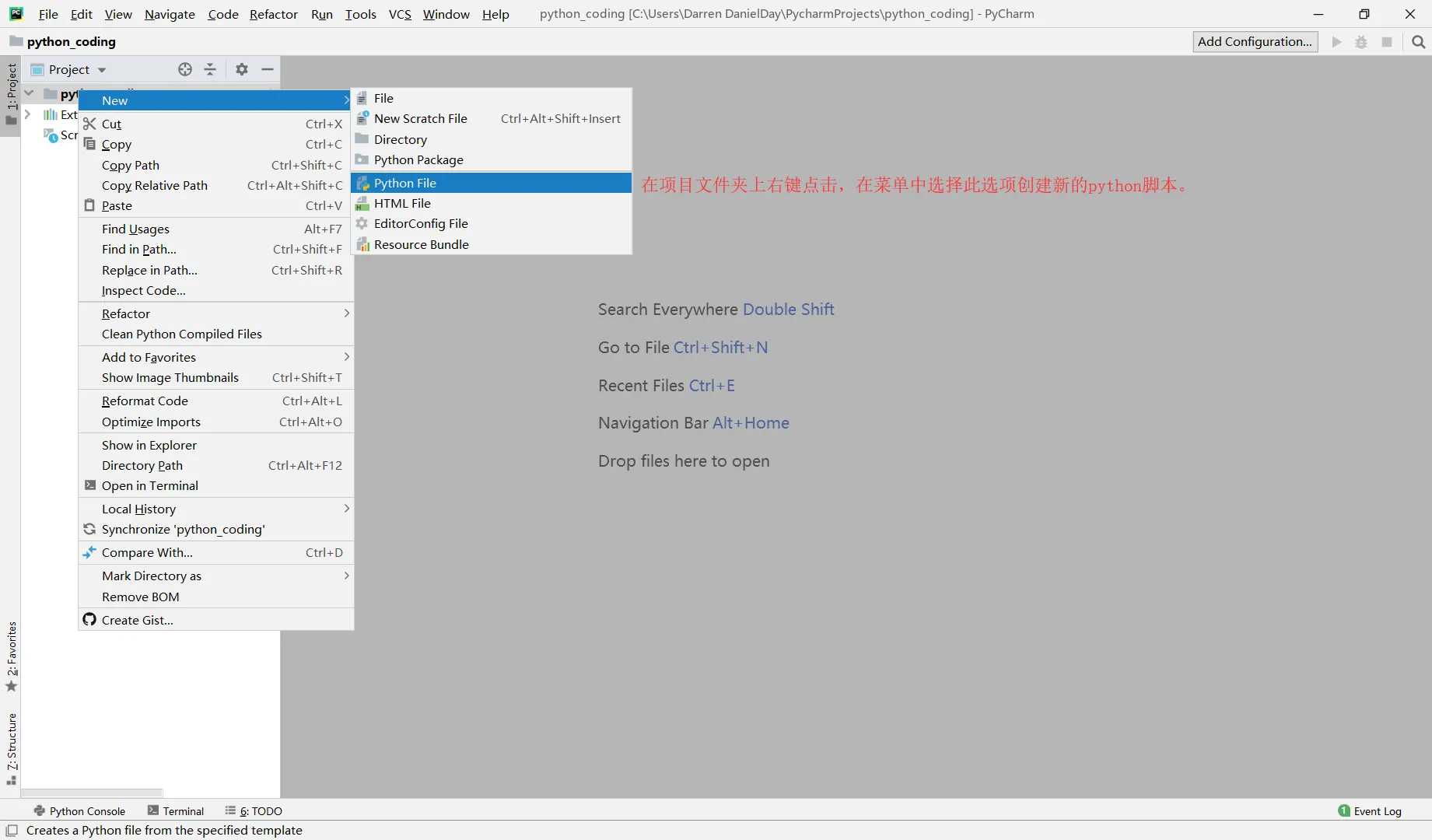Click the Run arrow icon in toolbar

1336,42
